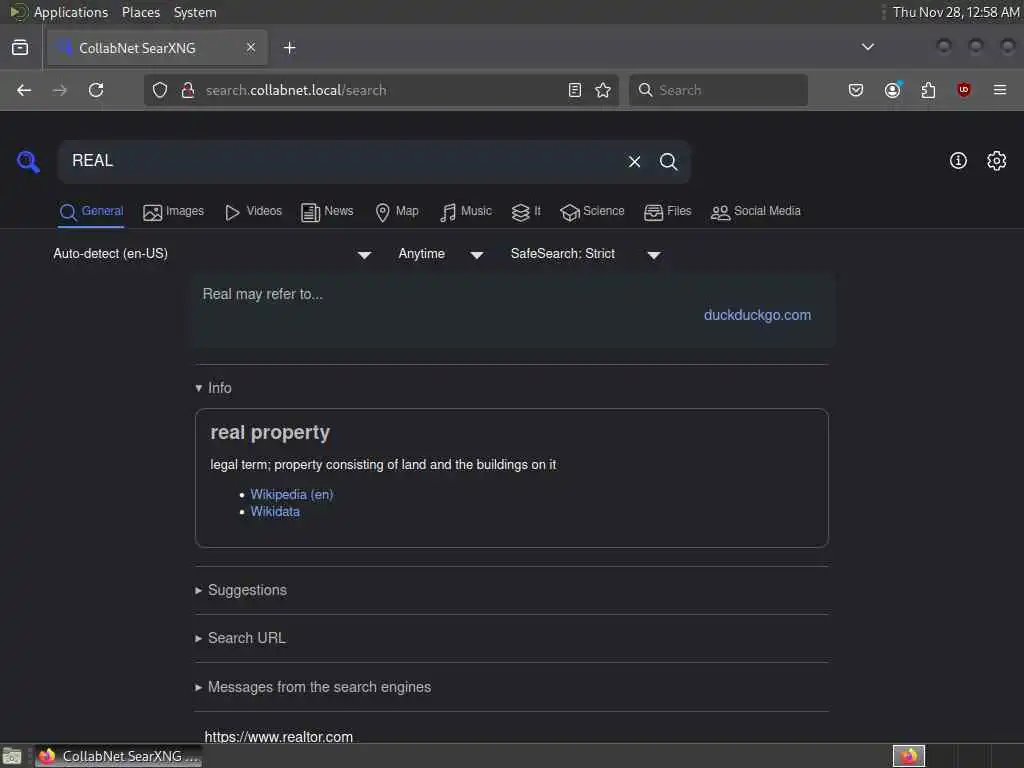This screenshot has width=1024, height=768.
Task: List all tabs chevron
Action: pyautogui.click(x=867, y=47)
